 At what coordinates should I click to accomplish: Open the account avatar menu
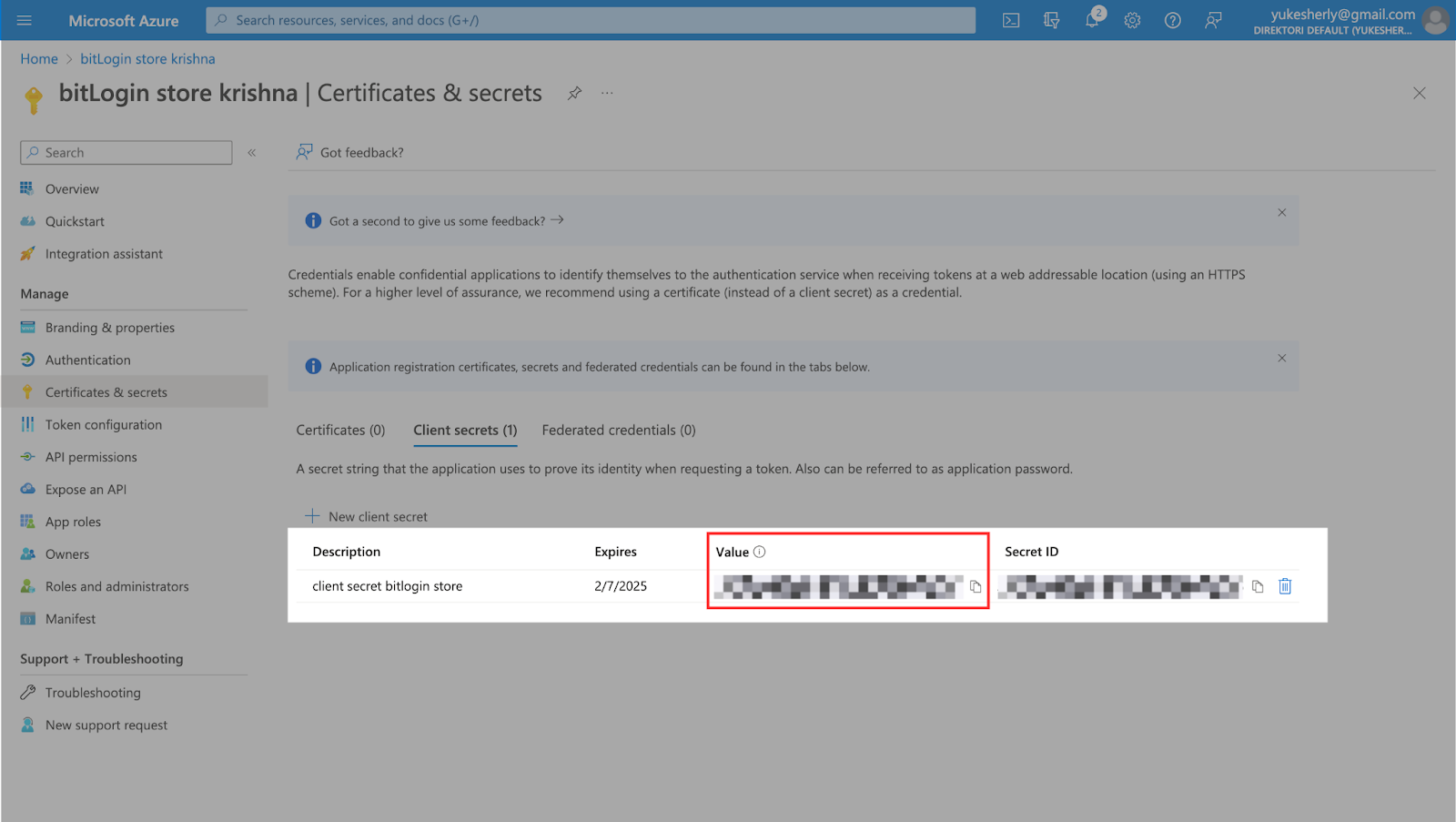[x=1436, y=20]
